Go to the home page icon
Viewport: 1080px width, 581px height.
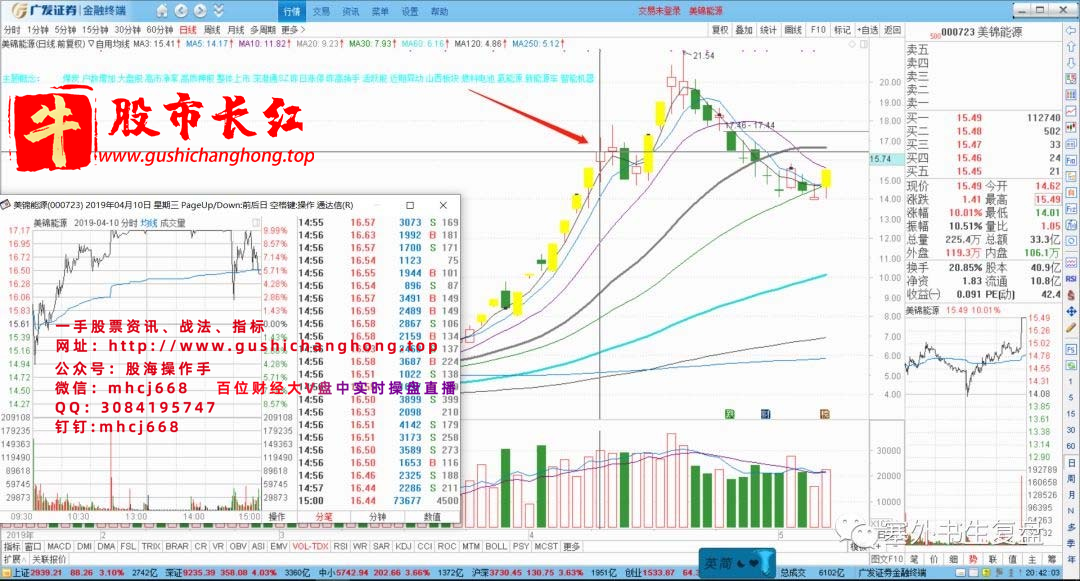tap(162, 10)
